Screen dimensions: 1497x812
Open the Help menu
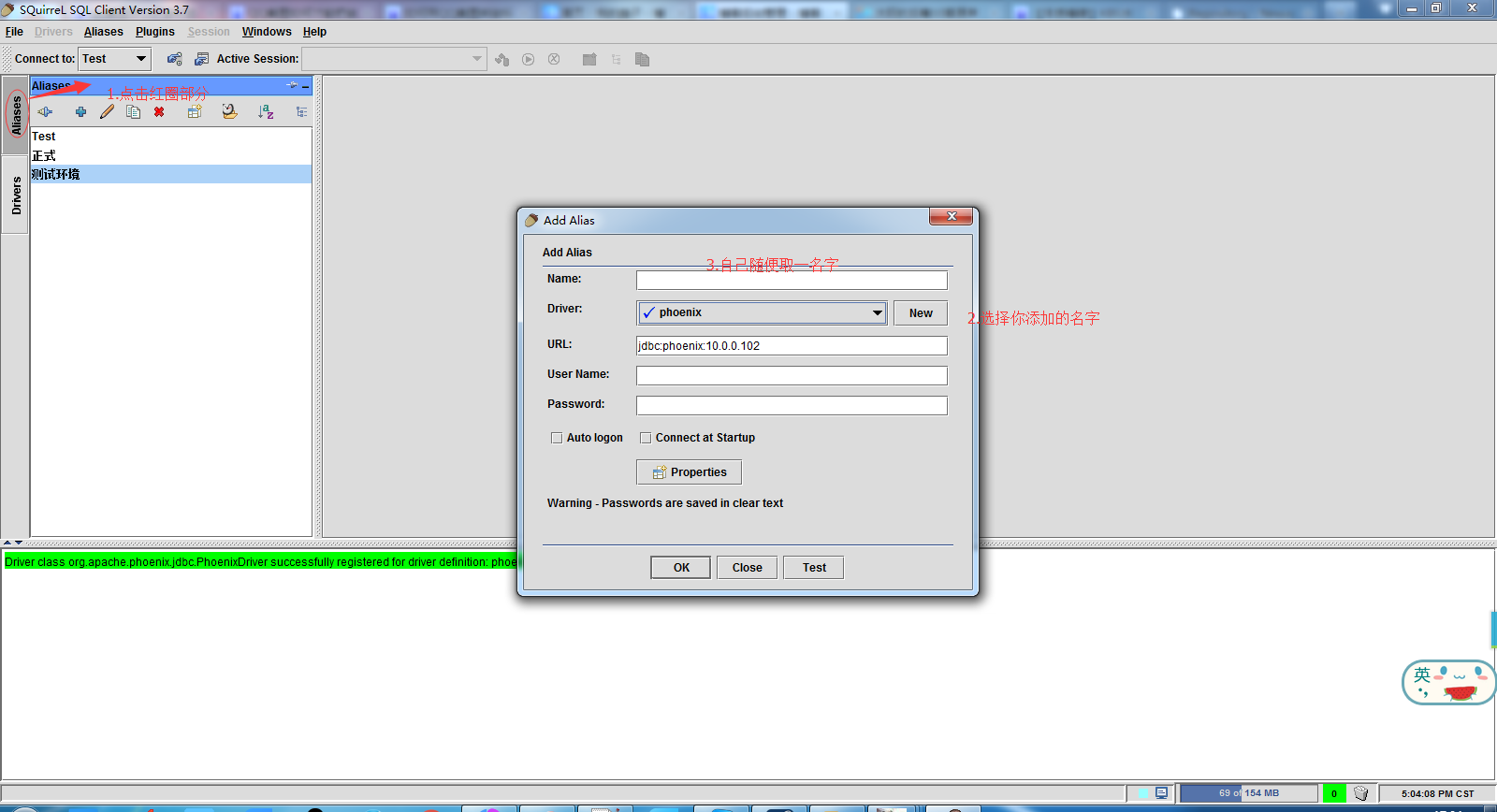[x=314, y=32]
